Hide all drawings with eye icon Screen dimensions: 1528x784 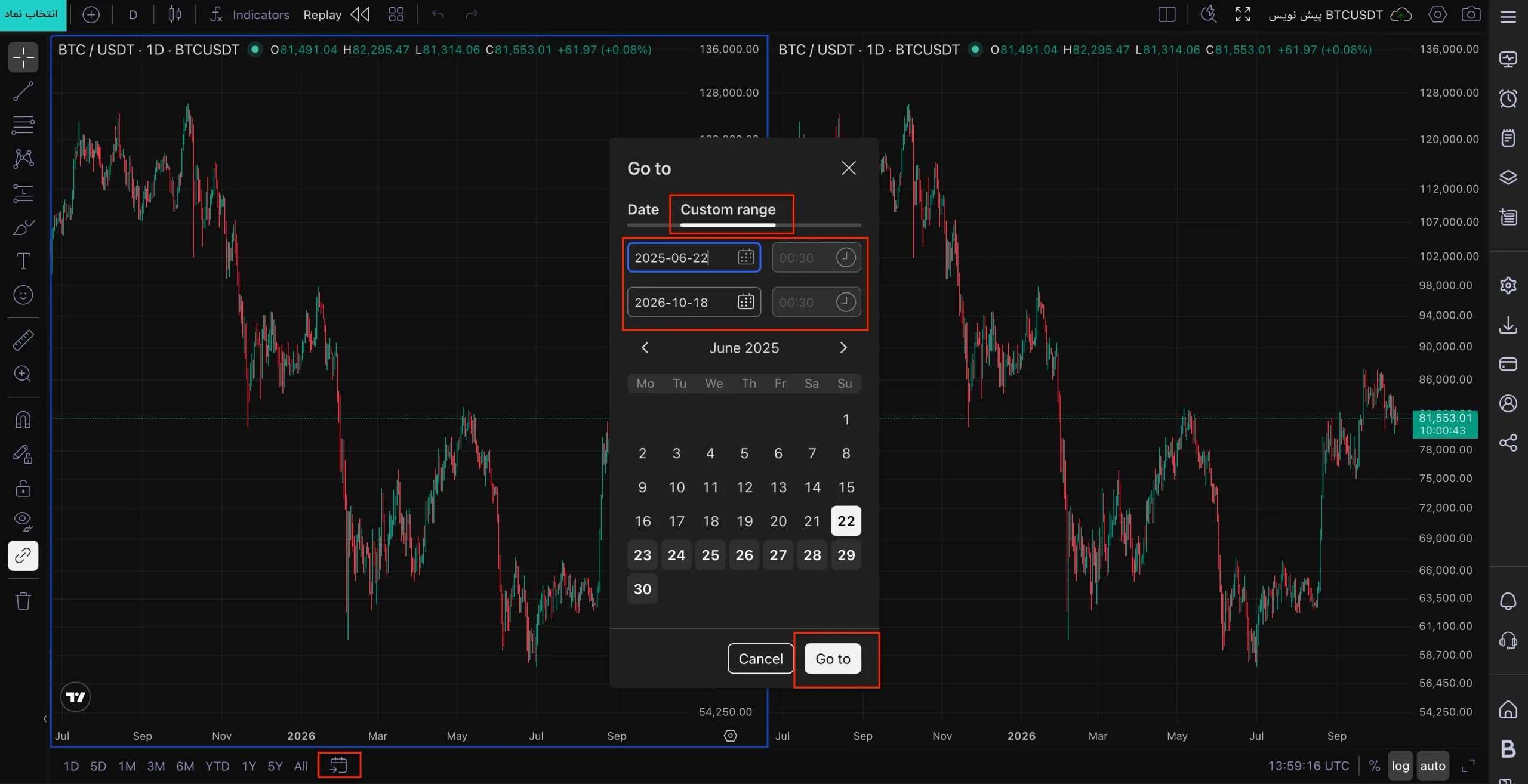(x=23, y=521)
